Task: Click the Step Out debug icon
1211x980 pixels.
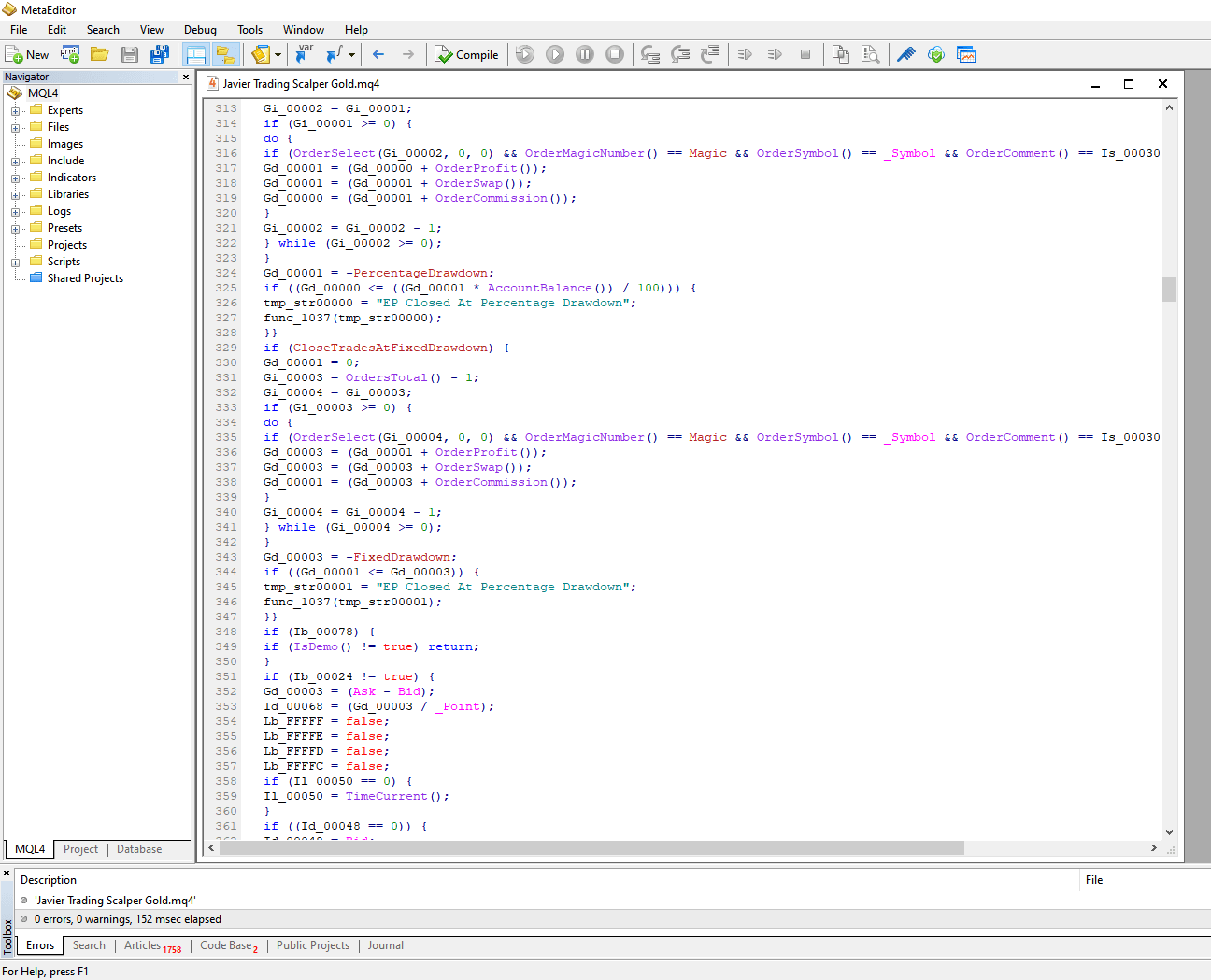Action: (710, 54)
